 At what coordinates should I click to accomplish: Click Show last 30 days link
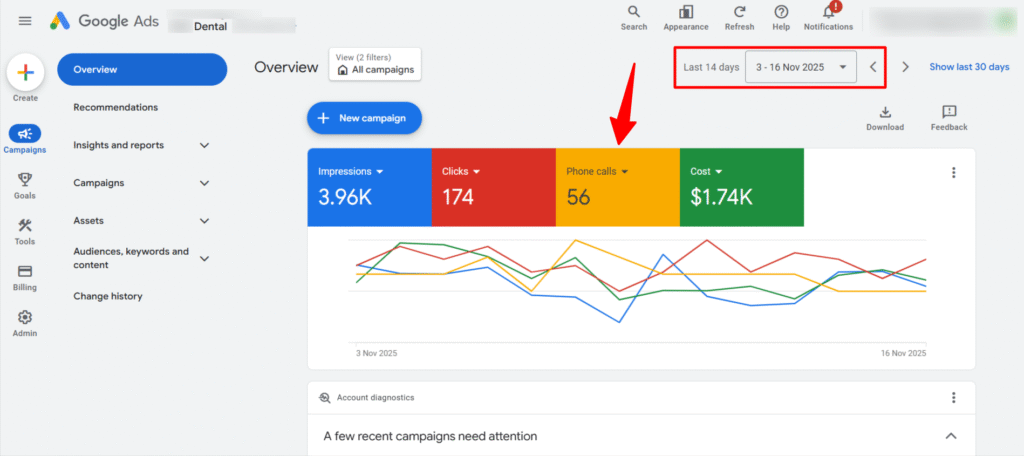click(x=969, y=67)
